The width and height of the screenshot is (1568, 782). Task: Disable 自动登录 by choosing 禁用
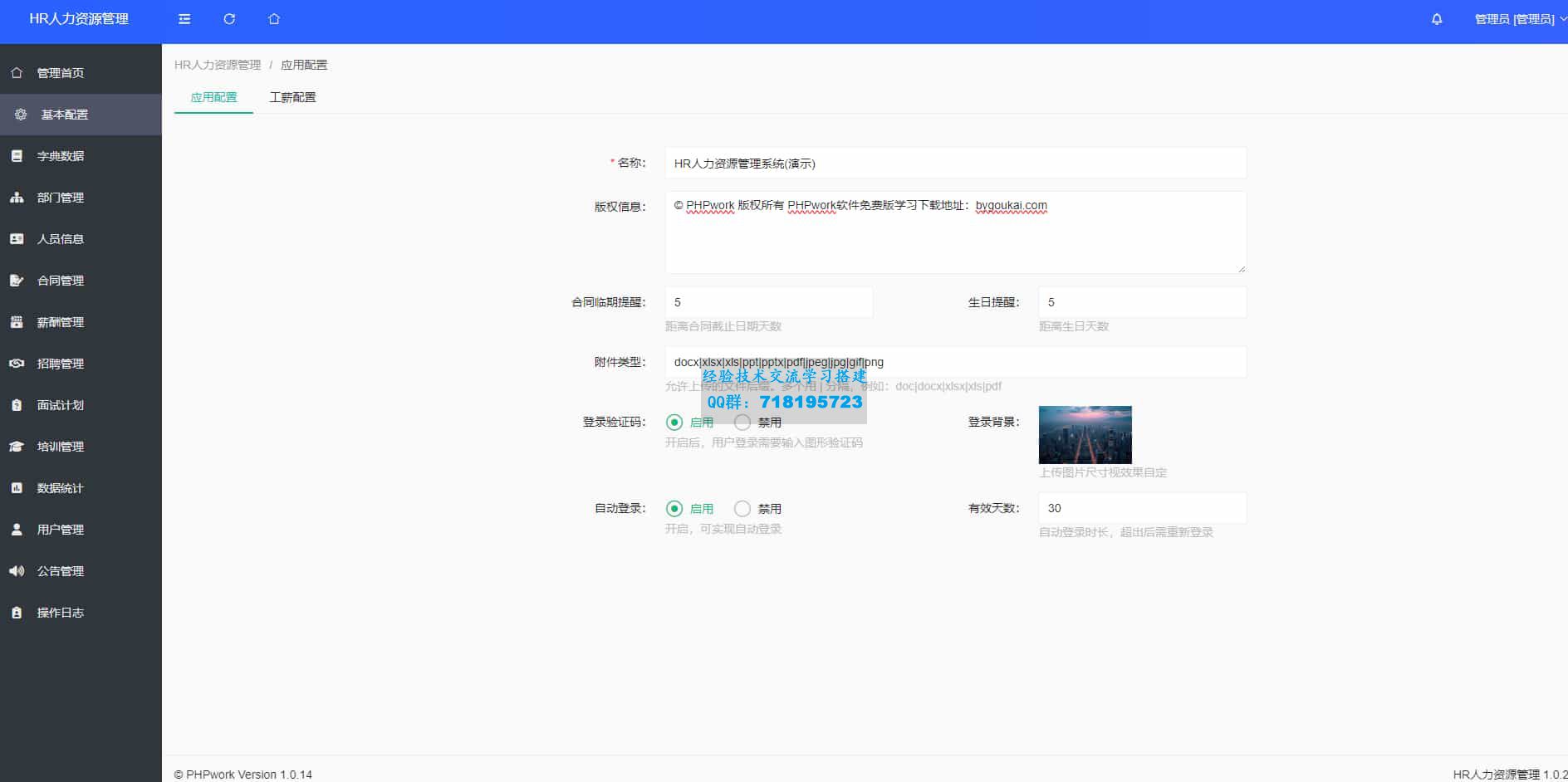click(742, 508)
